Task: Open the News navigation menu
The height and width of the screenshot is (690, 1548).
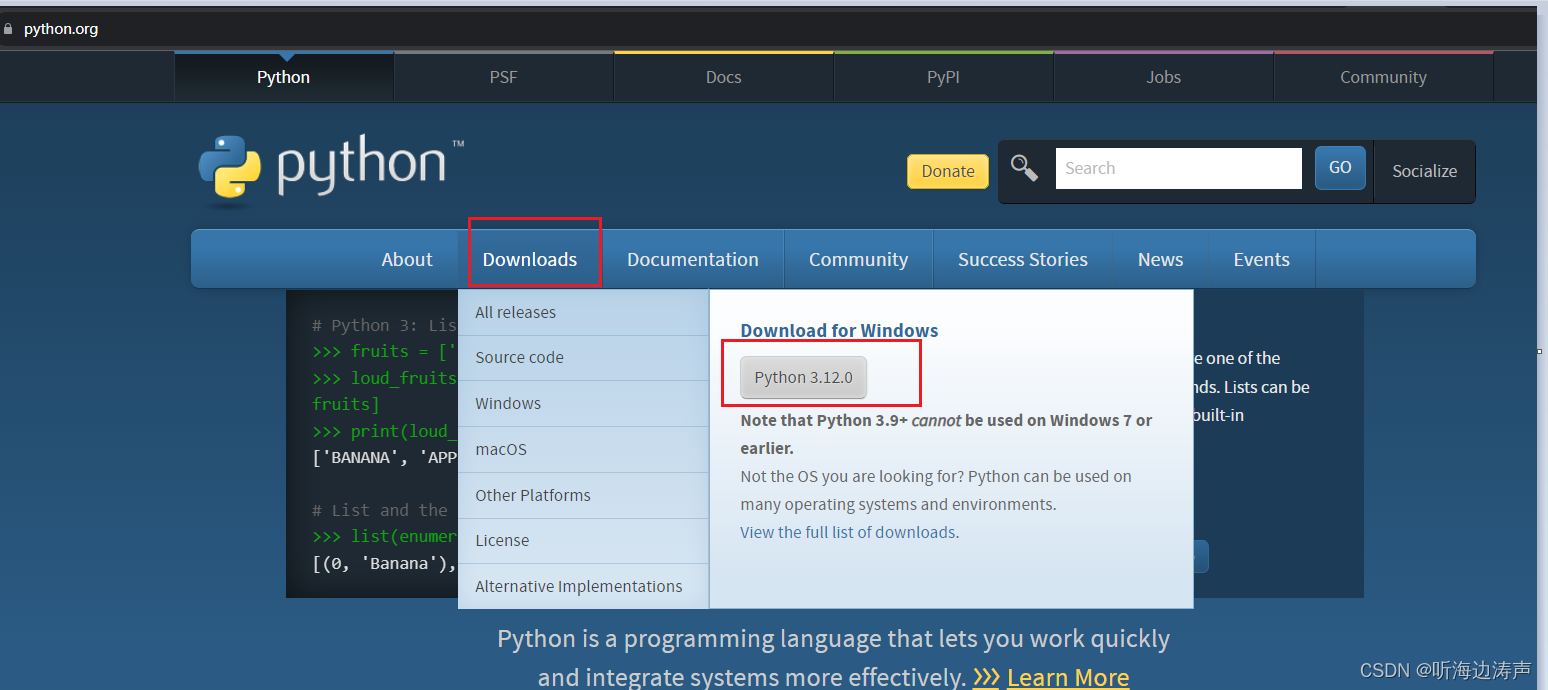Action: point(1160,259)
